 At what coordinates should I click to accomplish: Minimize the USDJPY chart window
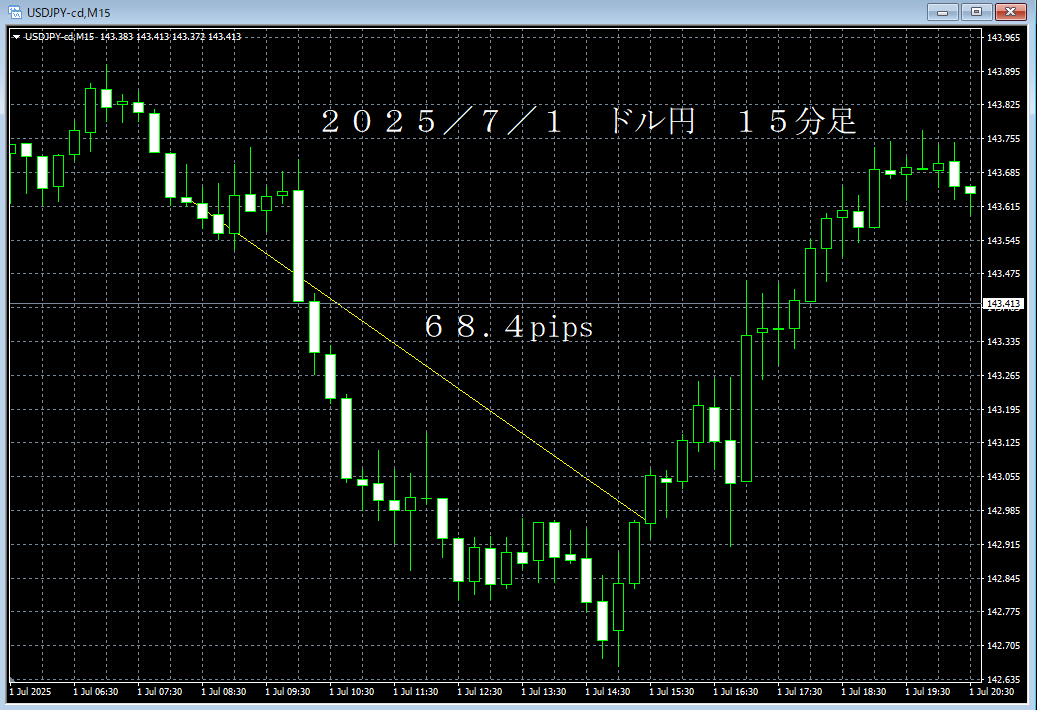click(941, 12)
